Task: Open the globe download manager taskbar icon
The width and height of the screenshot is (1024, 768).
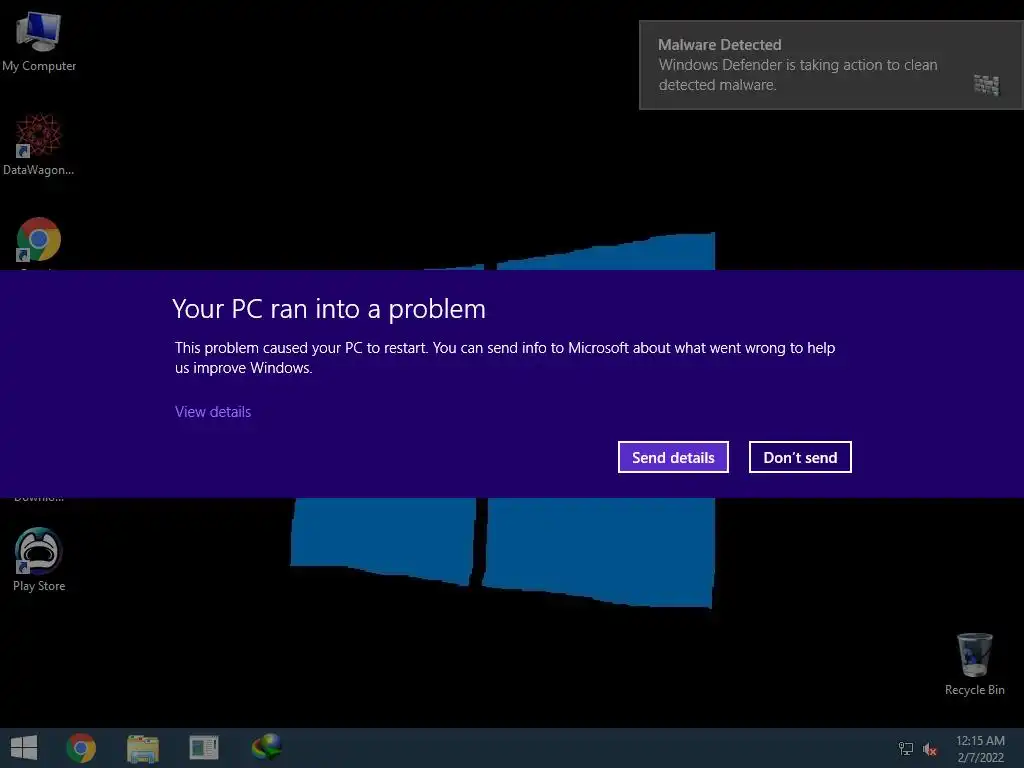Action: tap(266, 747)
